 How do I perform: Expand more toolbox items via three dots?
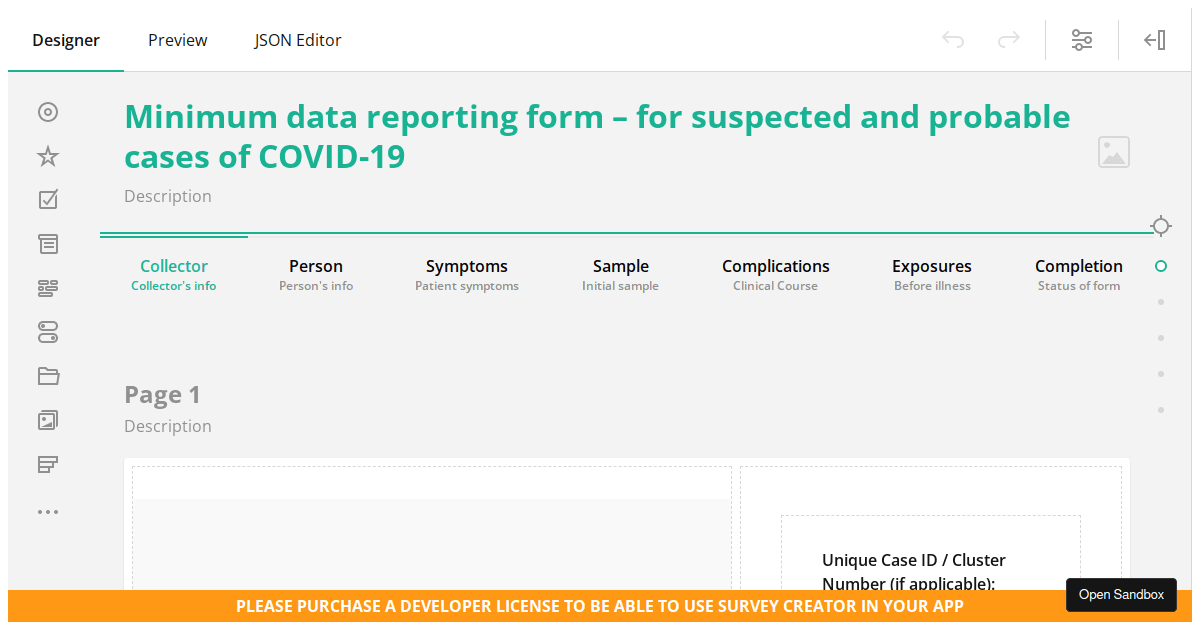coord(48,512)
